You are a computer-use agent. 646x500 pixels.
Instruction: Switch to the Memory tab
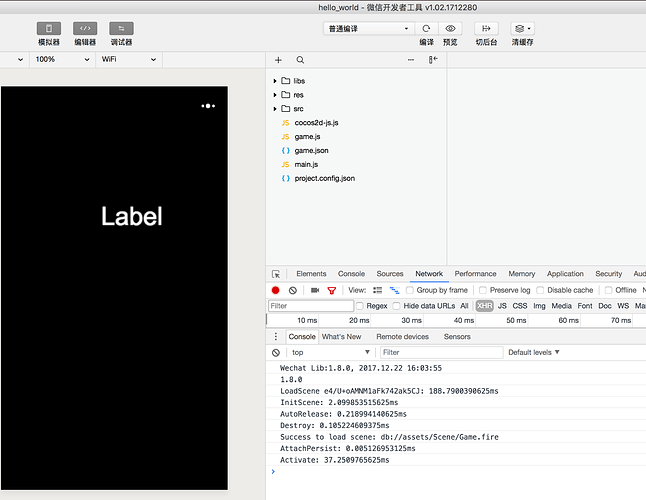(522, 274)
